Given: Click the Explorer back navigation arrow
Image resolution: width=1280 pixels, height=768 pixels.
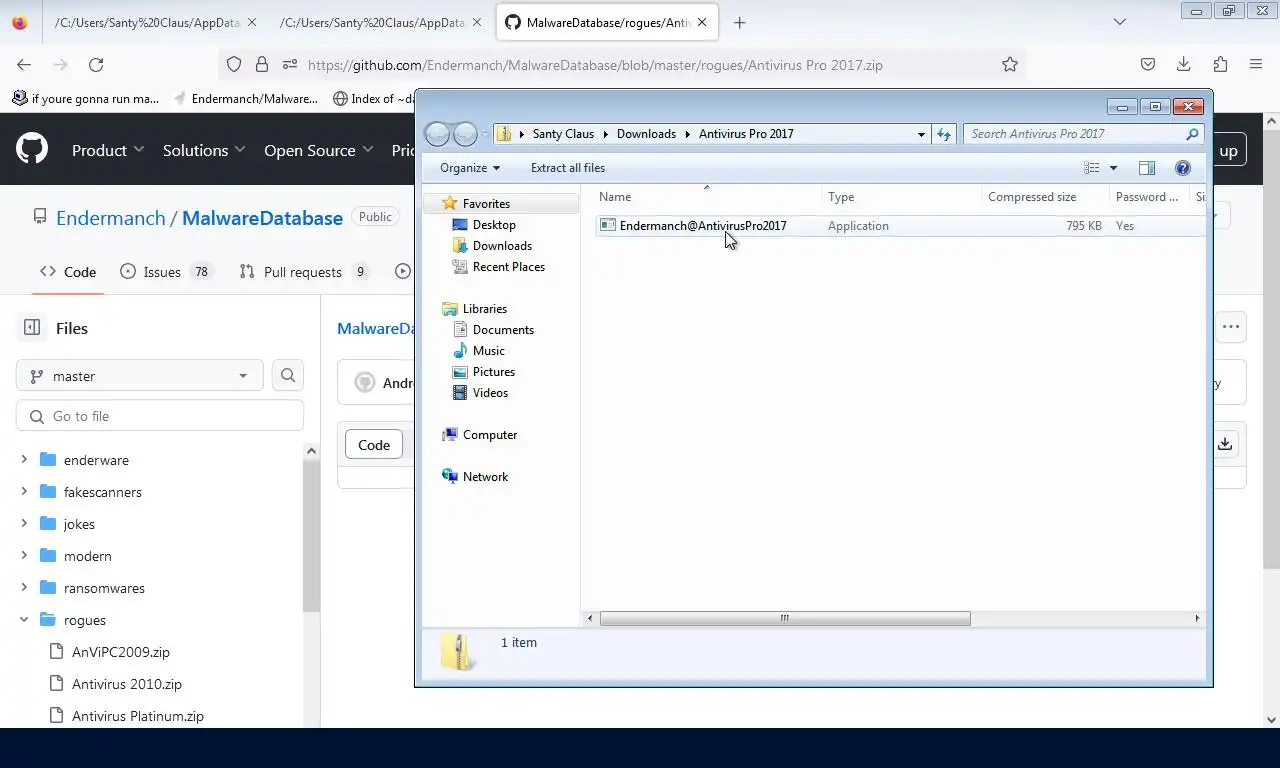Looking at the screenshot, I should tap(437, 134).
